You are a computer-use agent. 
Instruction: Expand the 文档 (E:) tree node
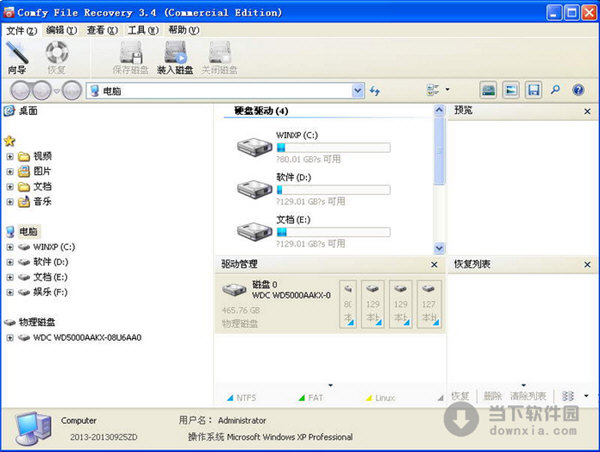[x=10, y=277]
